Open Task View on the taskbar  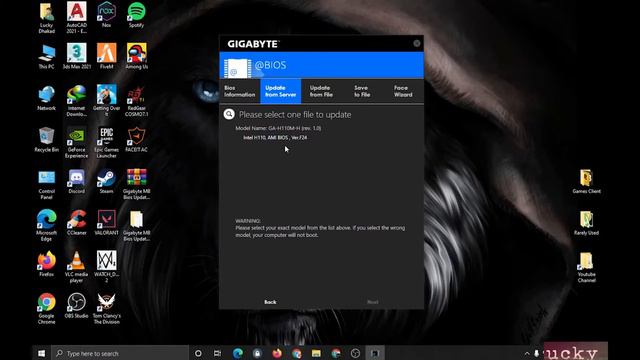[x=218, y=353]
